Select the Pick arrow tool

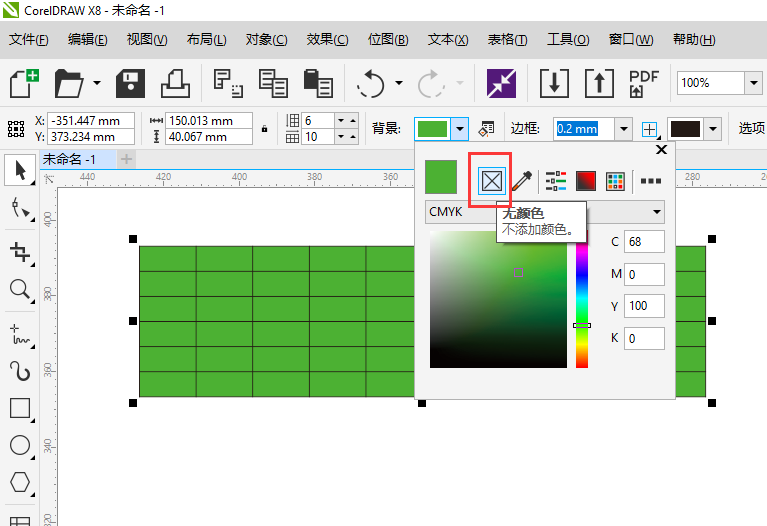20,170
